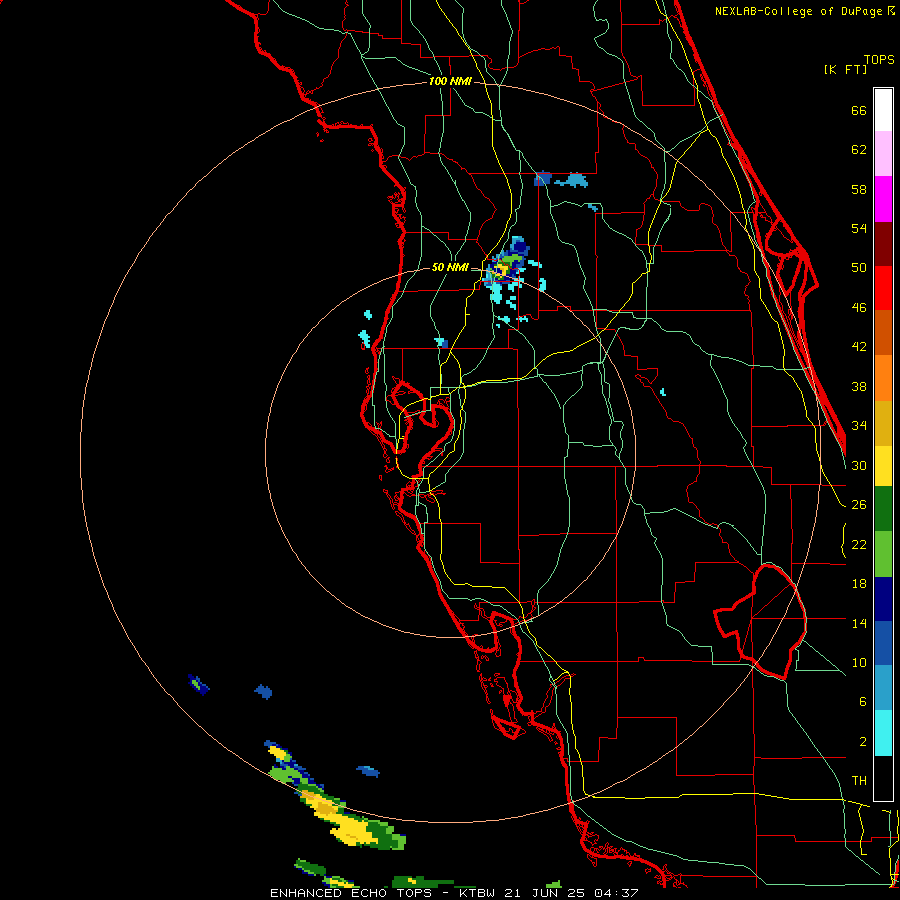Select the navy 22 kft legend swatch

click(x=883, y=599)
